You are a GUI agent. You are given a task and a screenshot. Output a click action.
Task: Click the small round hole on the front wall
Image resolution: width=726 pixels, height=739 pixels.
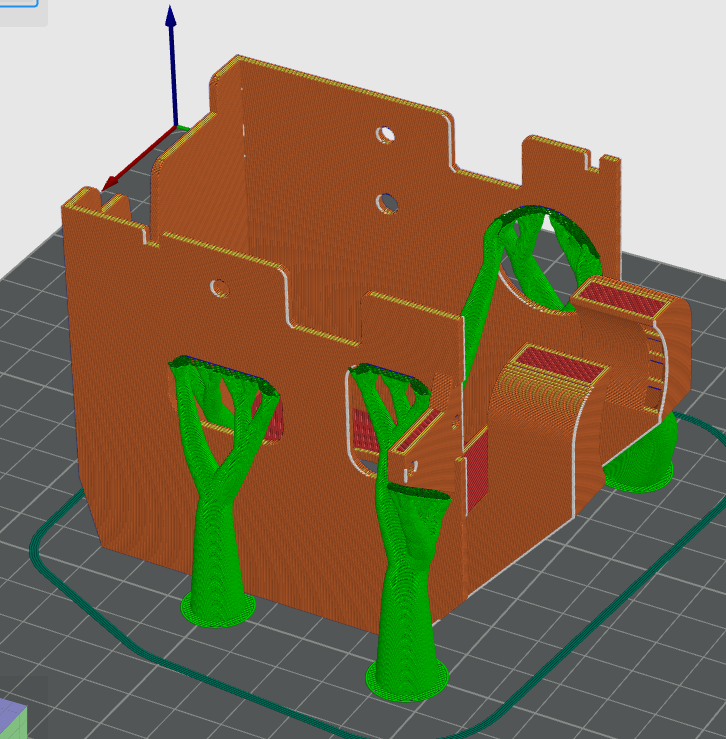tap(219, 289)
